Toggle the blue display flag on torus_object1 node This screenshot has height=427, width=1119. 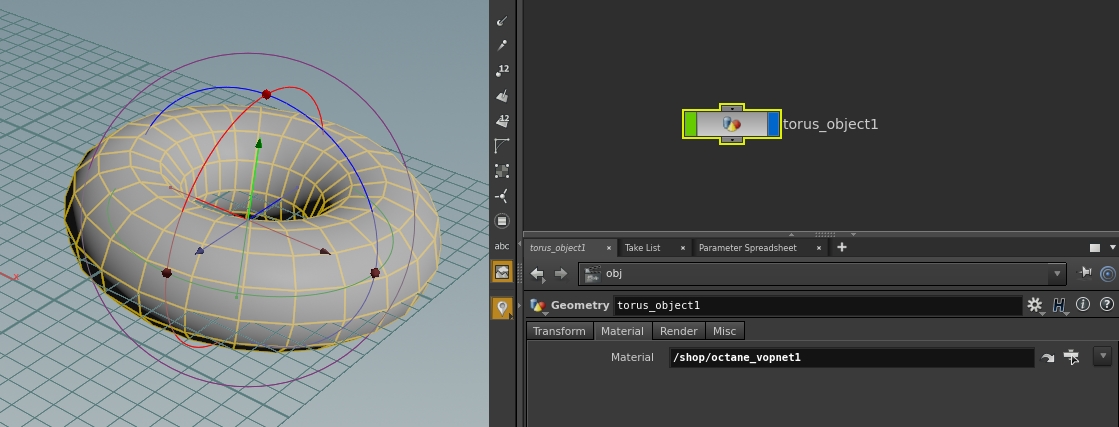coord(773,124)
